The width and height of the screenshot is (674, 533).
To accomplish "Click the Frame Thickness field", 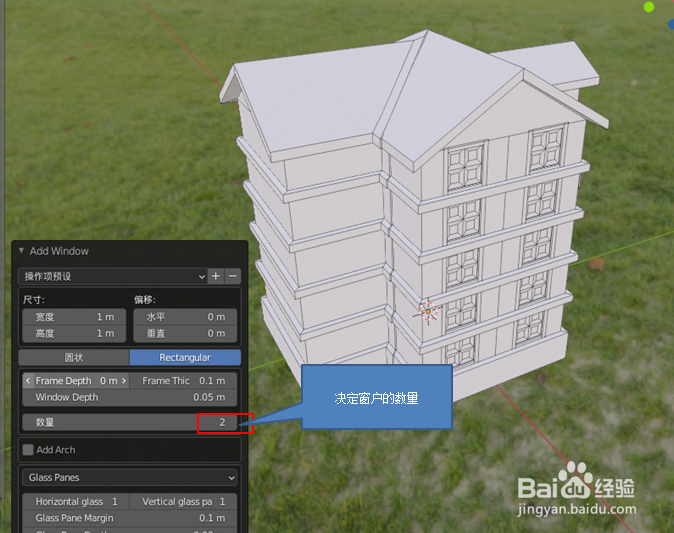I will click(184, 381).
